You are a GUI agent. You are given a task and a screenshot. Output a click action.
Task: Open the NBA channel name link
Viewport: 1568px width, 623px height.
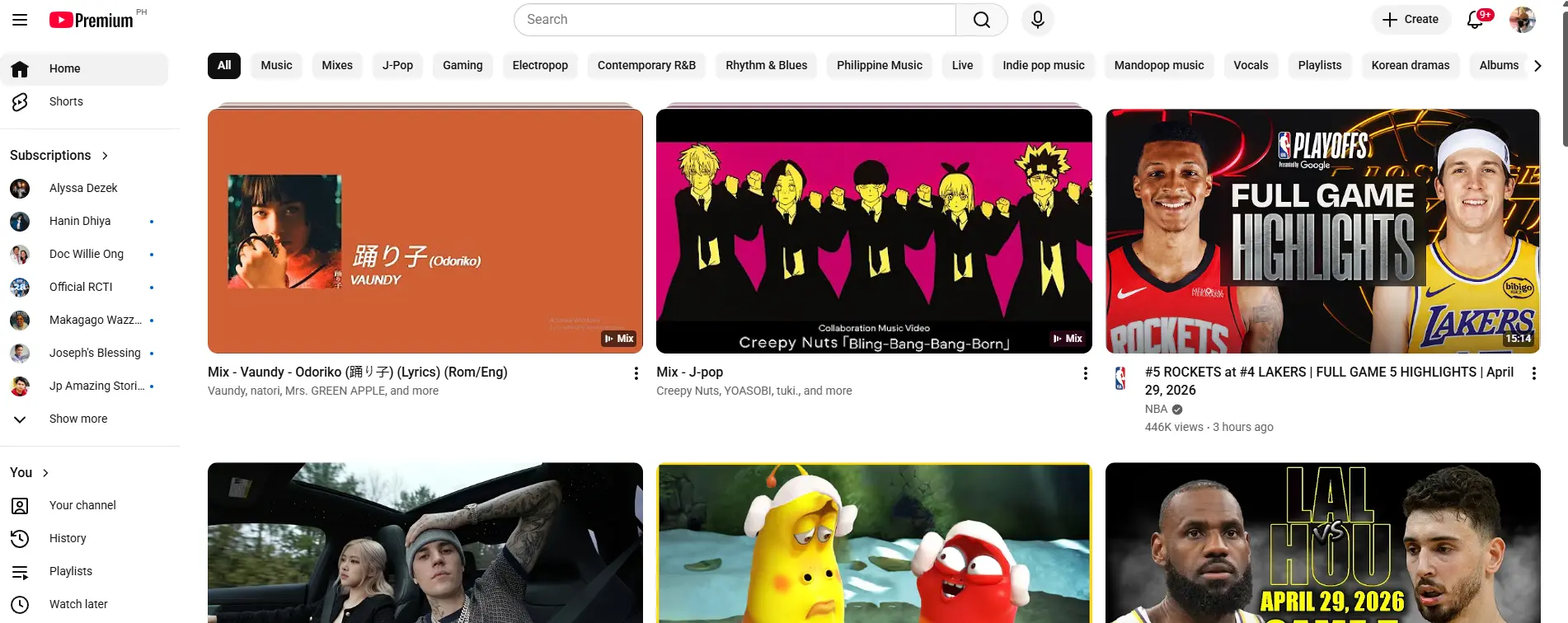1156,409
